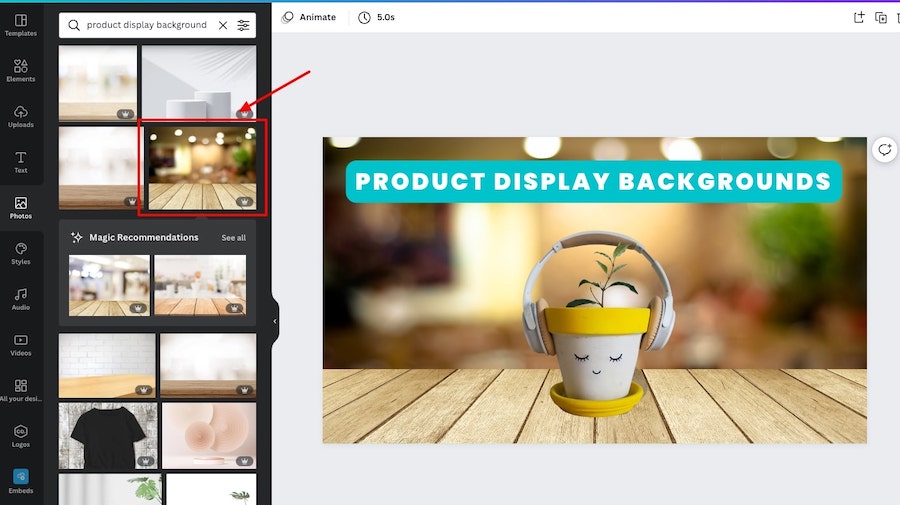This screenshot has width=900, height=505.
Task: Open All your designs sidebar icon
Action: 21,390
